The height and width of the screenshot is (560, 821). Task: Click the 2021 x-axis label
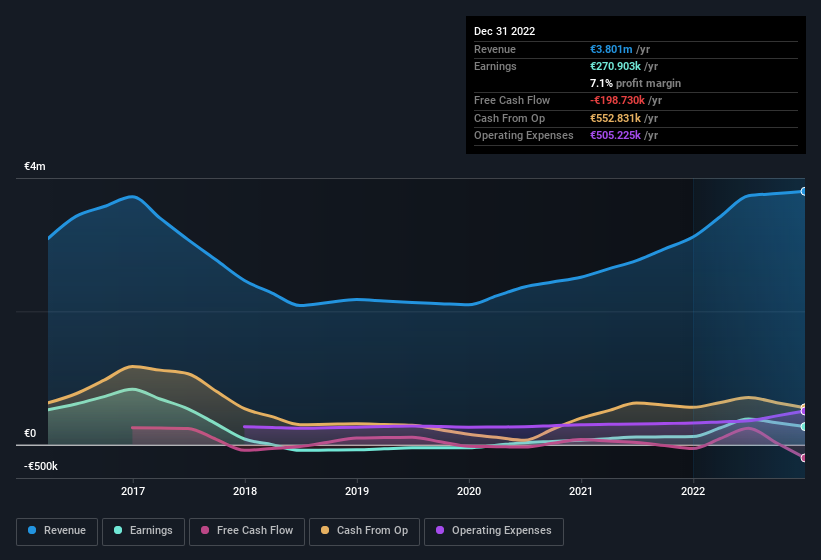581,491
